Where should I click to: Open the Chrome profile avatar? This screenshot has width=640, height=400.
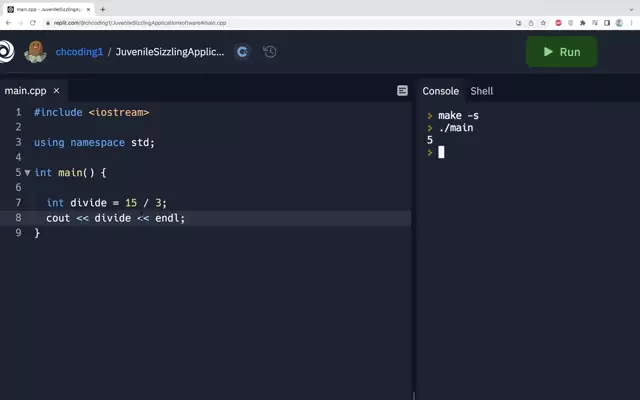point(619,23)
